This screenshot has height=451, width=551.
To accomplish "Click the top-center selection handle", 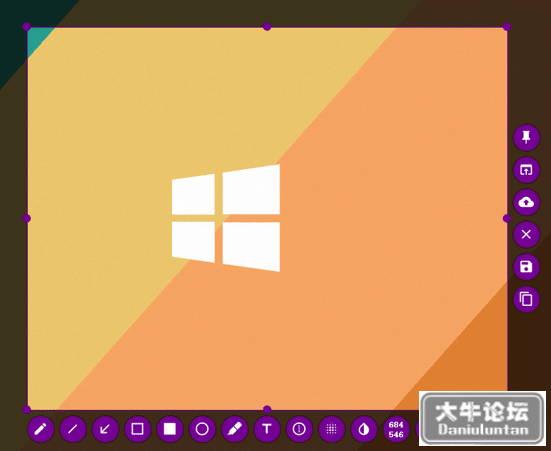I will pyautogui.click(x=267, y=26).
